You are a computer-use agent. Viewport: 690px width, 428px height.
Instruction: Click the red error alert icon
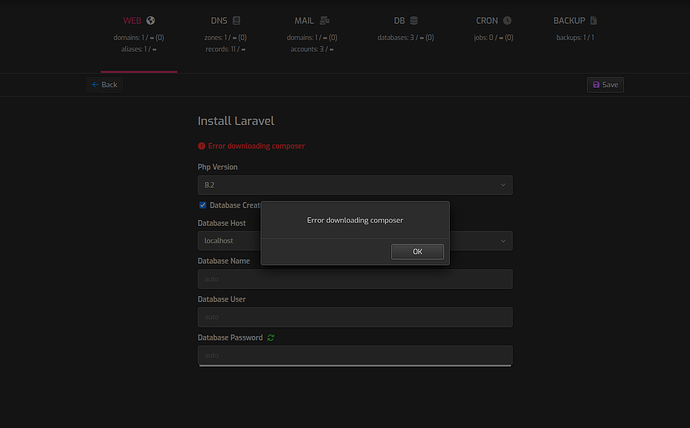point(202,146)
